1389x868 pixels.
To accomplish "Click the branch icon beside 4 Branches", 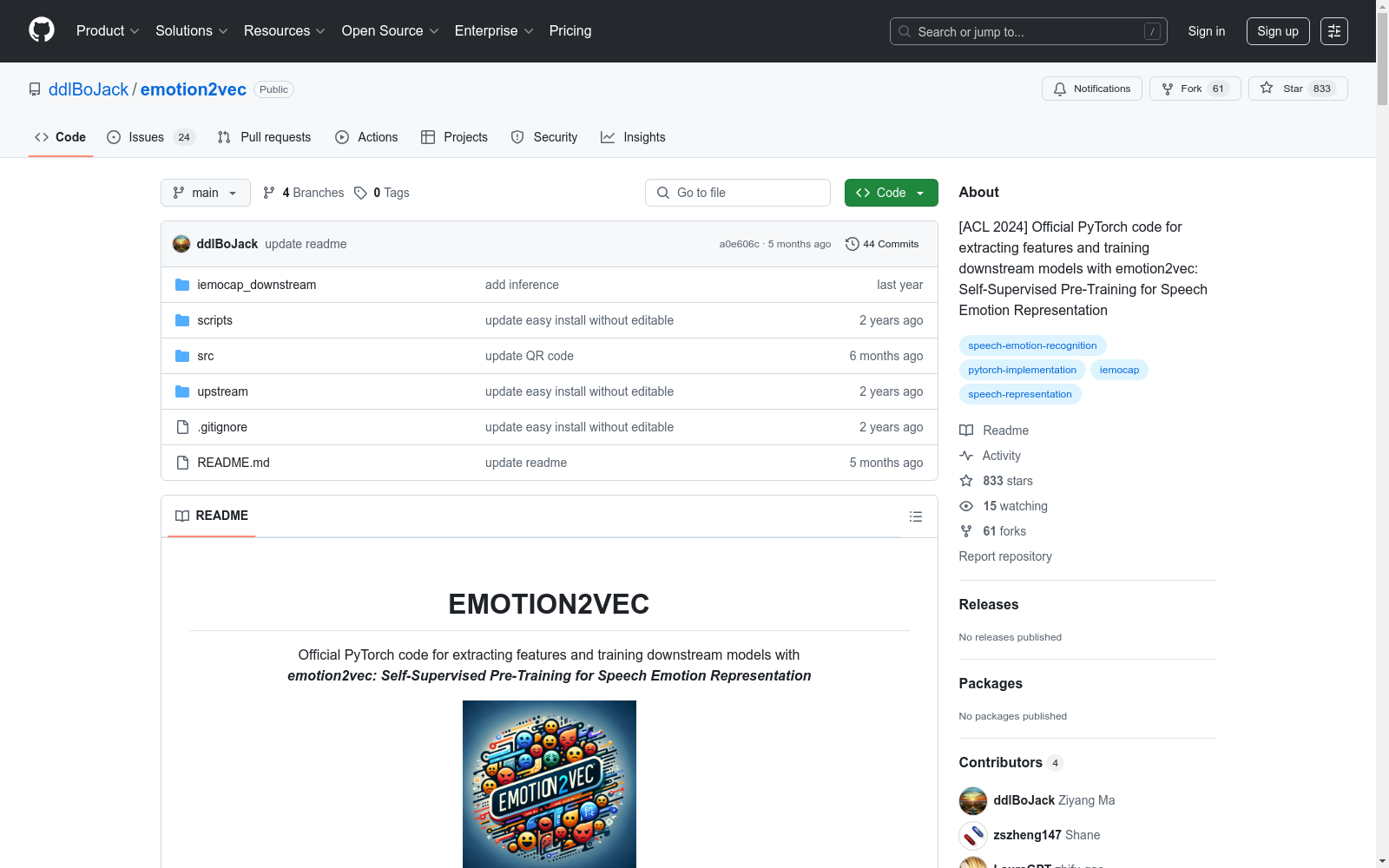I will point(269,193).
